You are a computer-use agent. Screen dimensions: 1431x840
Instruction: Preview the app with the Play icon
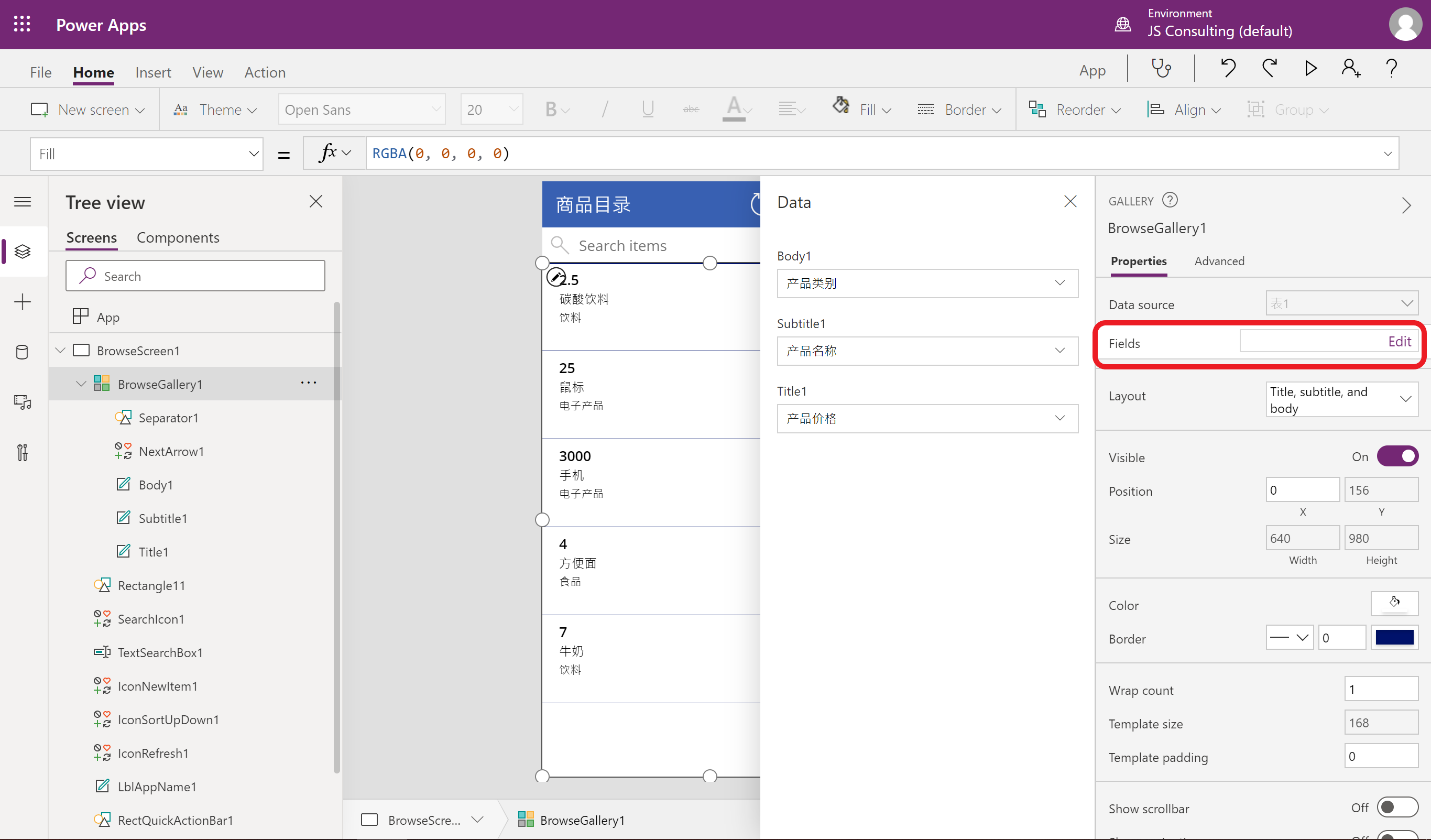tap(1310, 68)
